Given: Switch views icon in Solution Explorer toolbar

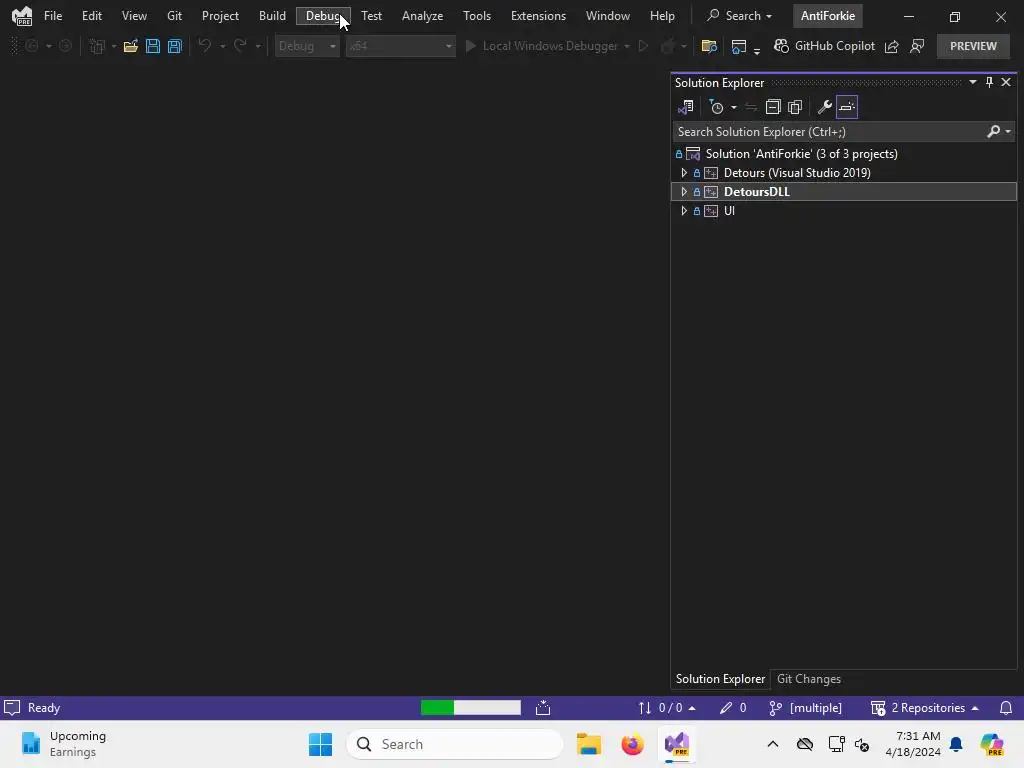Looking at the screenshot, I should [686, 107].
